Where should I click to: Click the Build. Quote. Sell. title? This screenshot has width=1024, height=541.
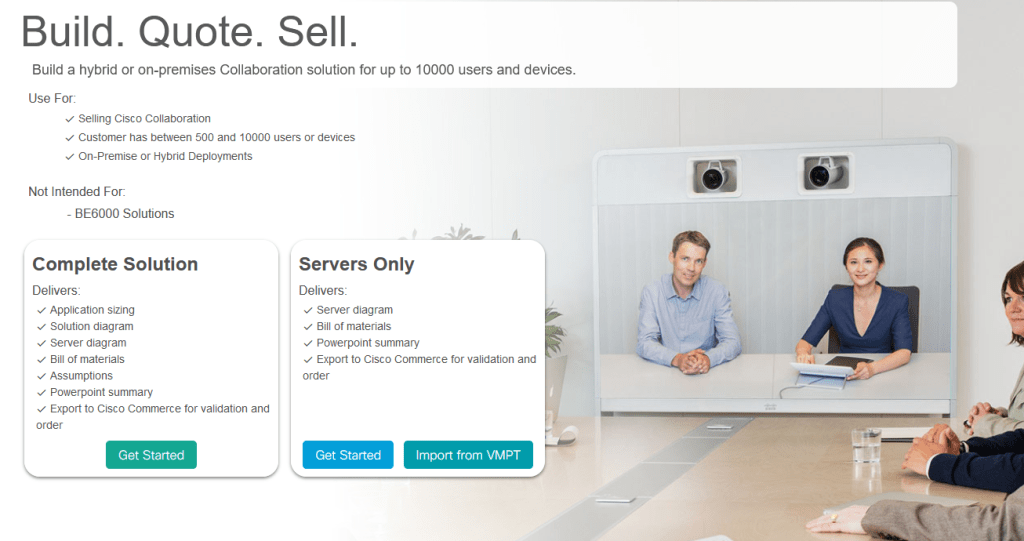coord(190,31)
